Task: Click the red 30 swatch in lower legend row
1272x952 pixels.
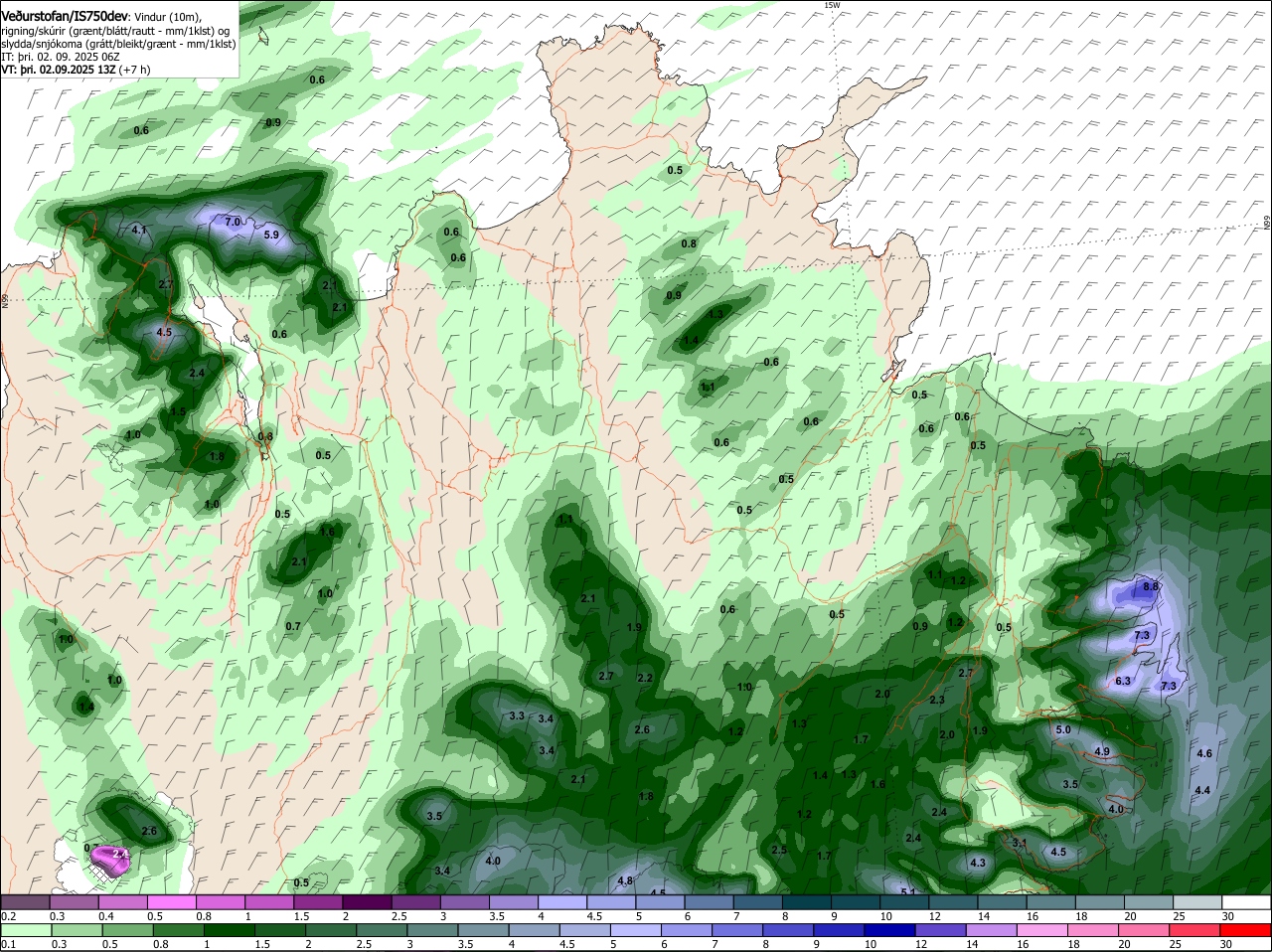Action: 1246,930
